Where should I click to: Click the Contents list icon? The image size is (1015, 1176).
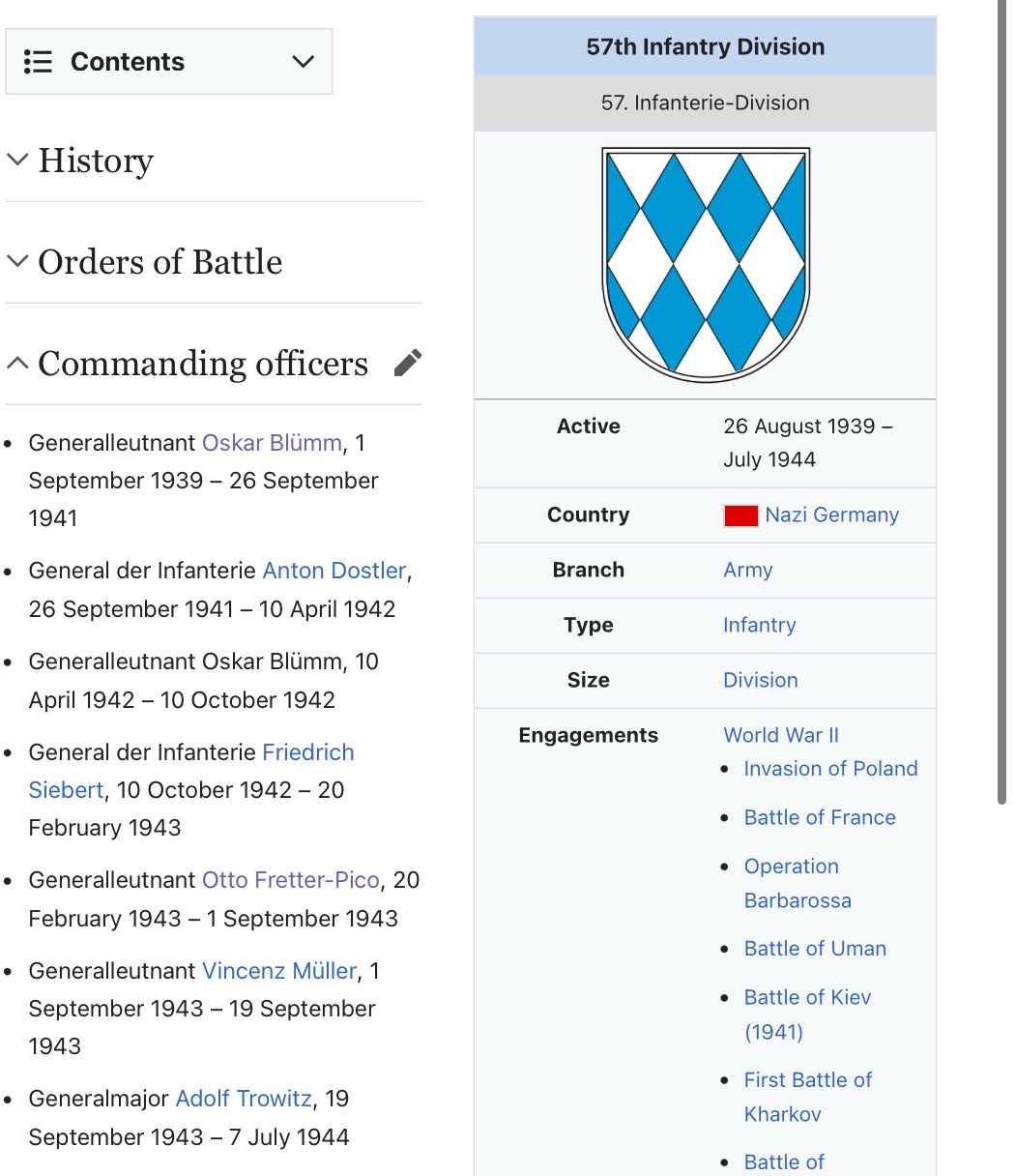point(38,62)
